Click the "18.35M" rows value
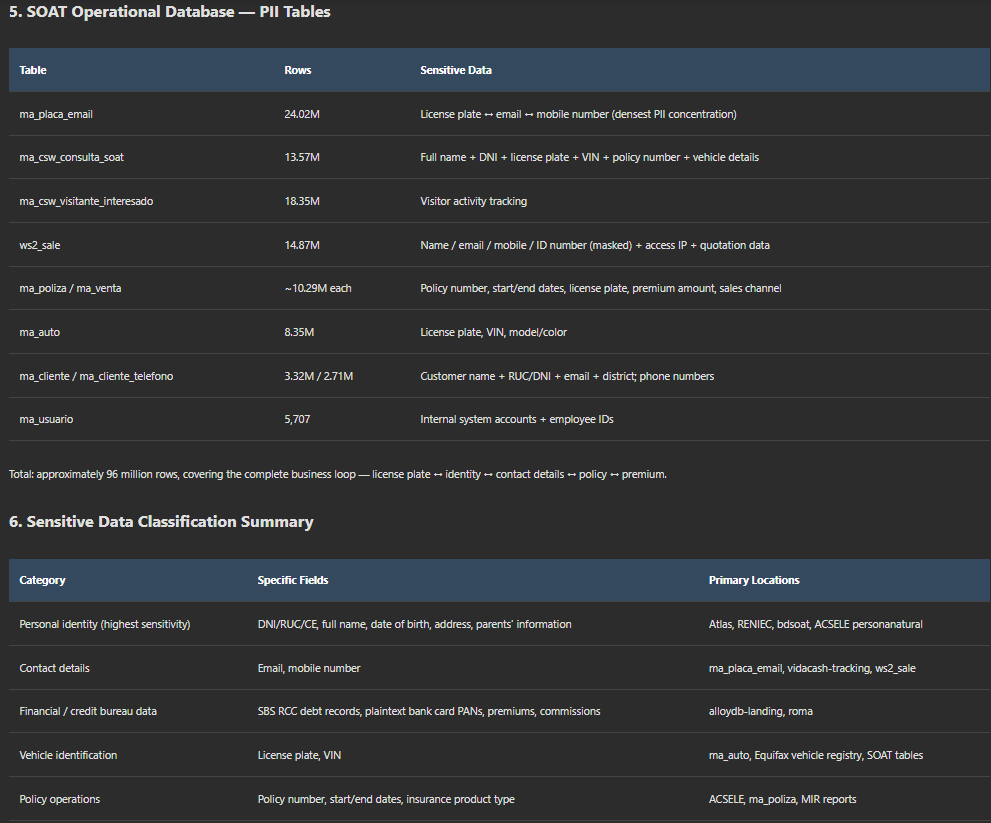Screen dimensions: 991x823 point(302,201)
